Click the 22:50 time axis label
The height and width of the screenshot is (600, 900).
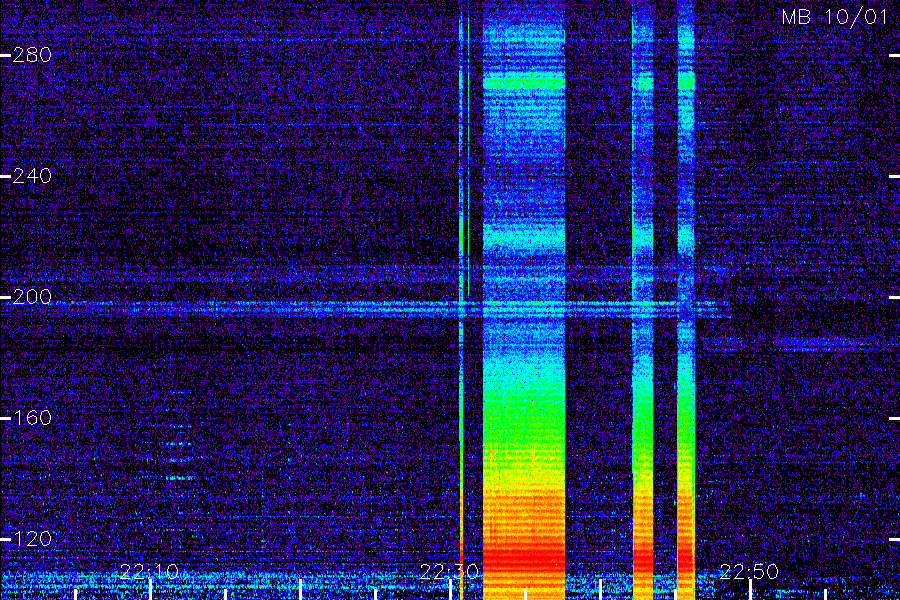click(749, 571)
